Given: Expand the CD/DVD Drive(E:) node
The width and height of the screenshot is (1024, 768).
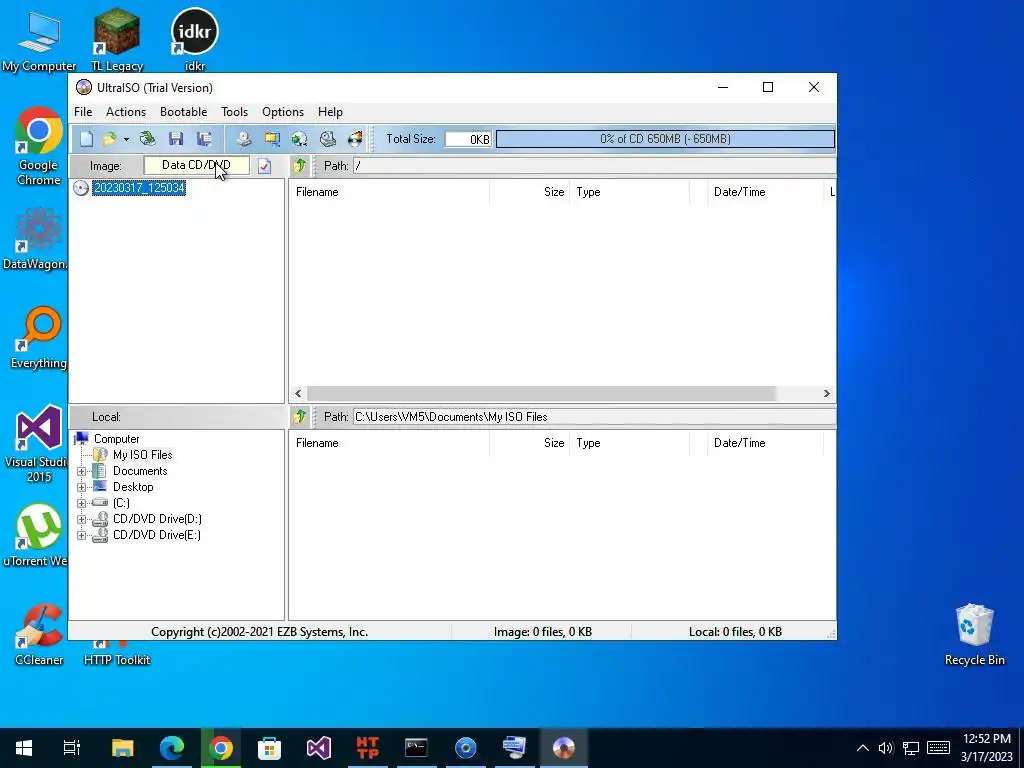Looking at the screenshot, I should coord(82,536).
